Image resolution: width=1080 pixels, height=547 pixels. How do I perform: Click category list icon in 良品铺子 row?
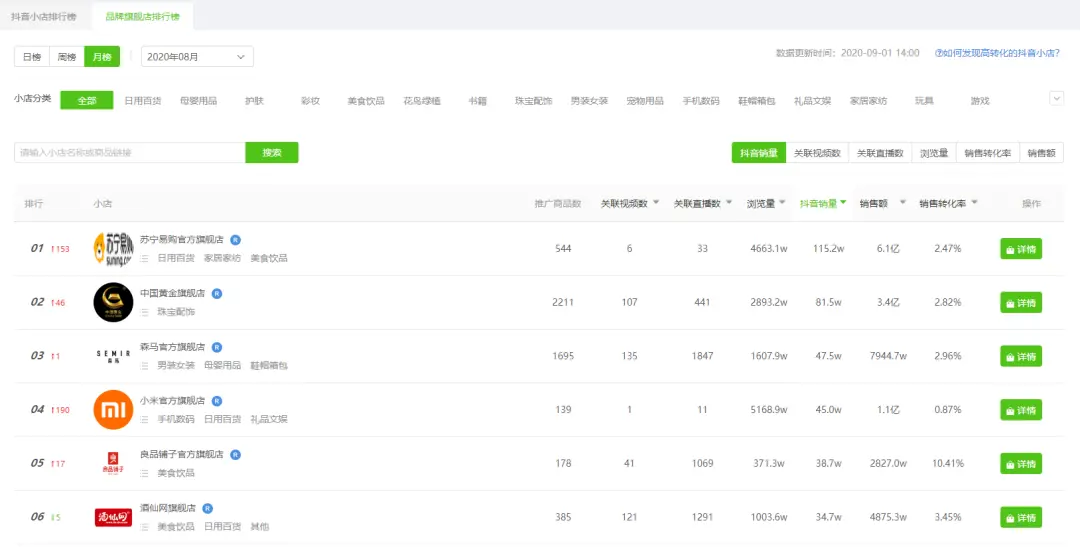(x=145, y=473)
